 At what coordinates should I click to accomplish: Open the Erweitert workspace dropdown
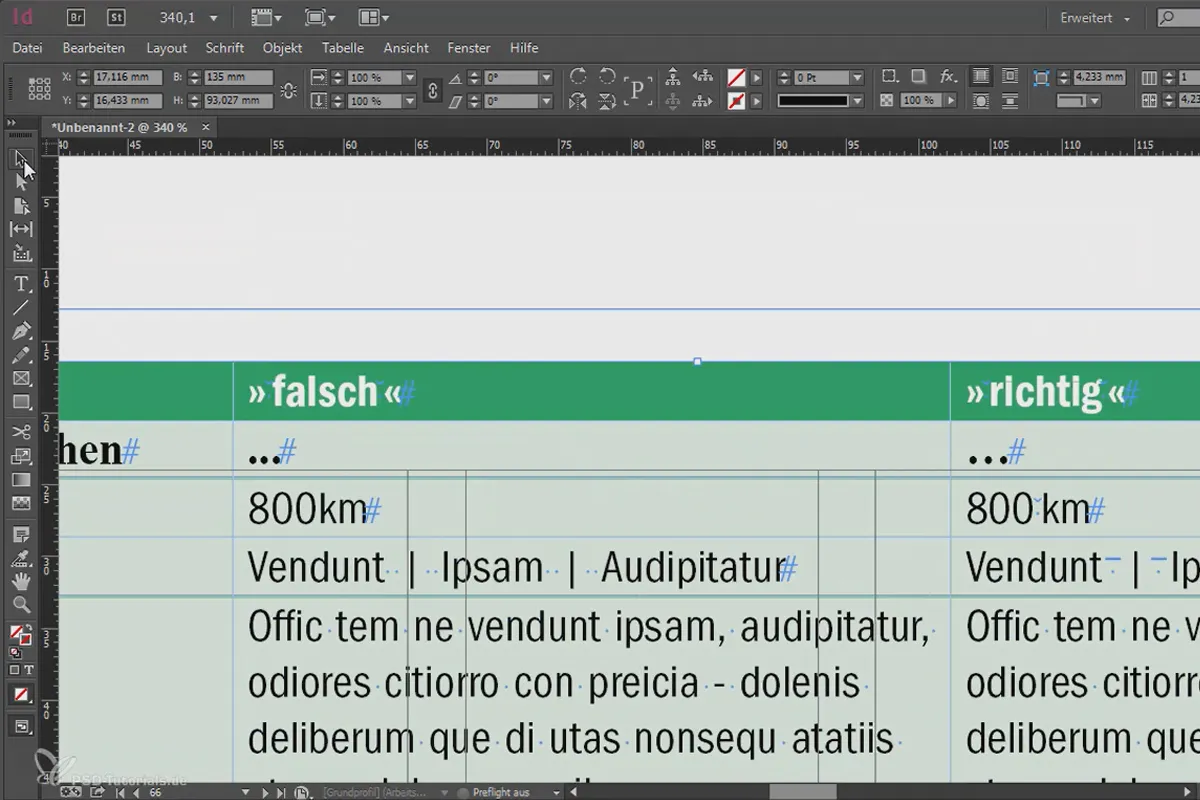tap(1095, 18)
